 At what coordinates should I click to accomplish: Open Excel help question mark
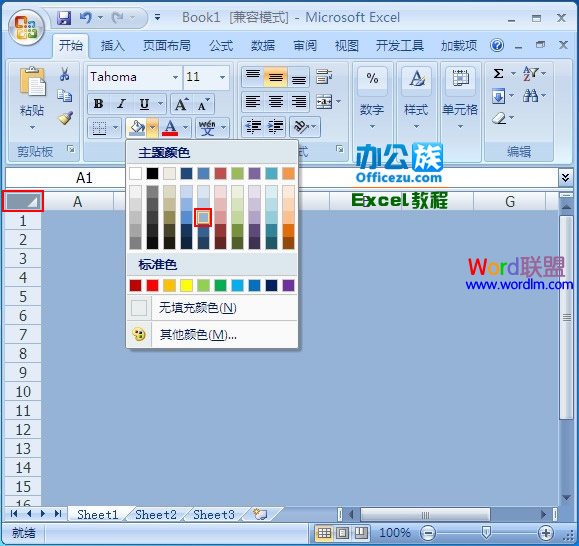pos(497,45)
